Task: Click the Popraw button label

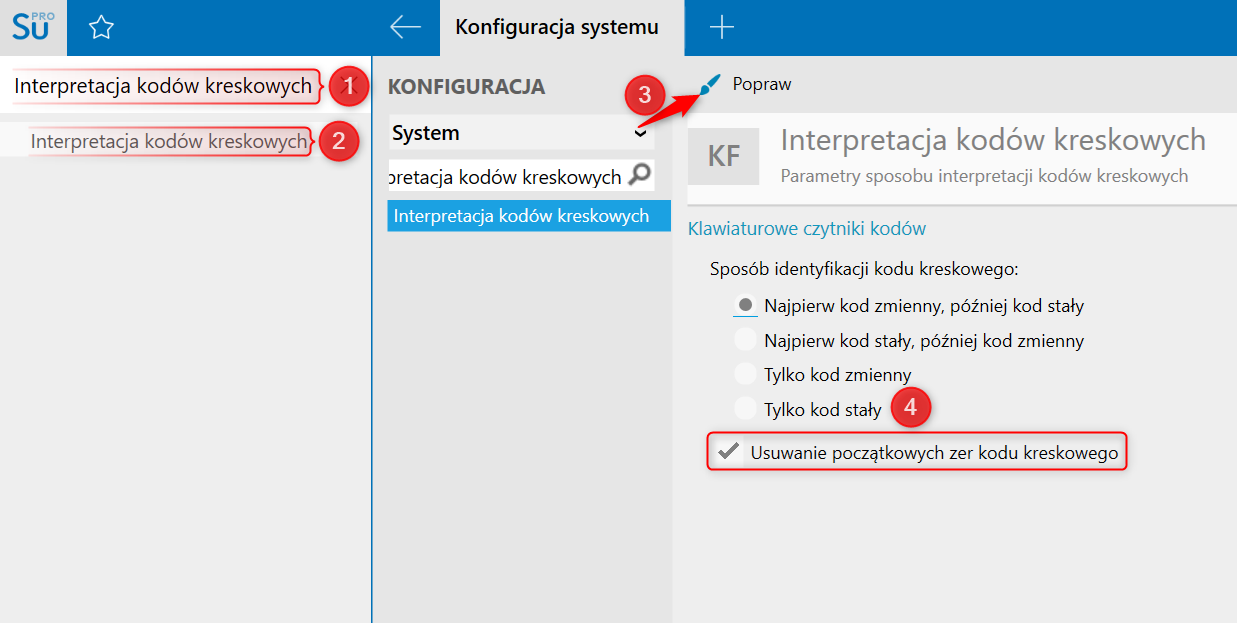Action: pyautogui.click(x=762, y=85)
